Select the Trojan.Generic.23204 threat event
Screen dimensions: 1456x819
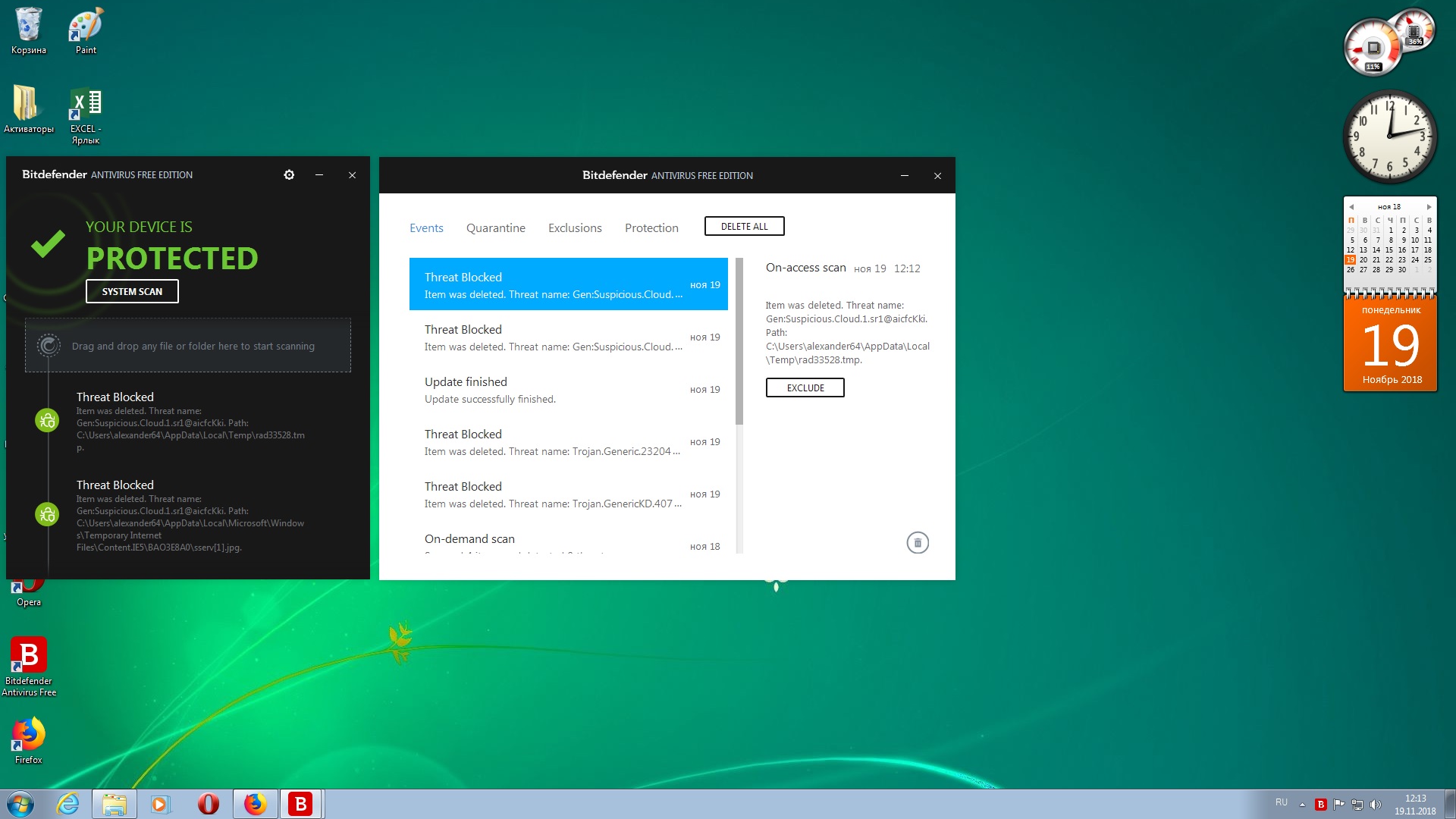[569, 442]
